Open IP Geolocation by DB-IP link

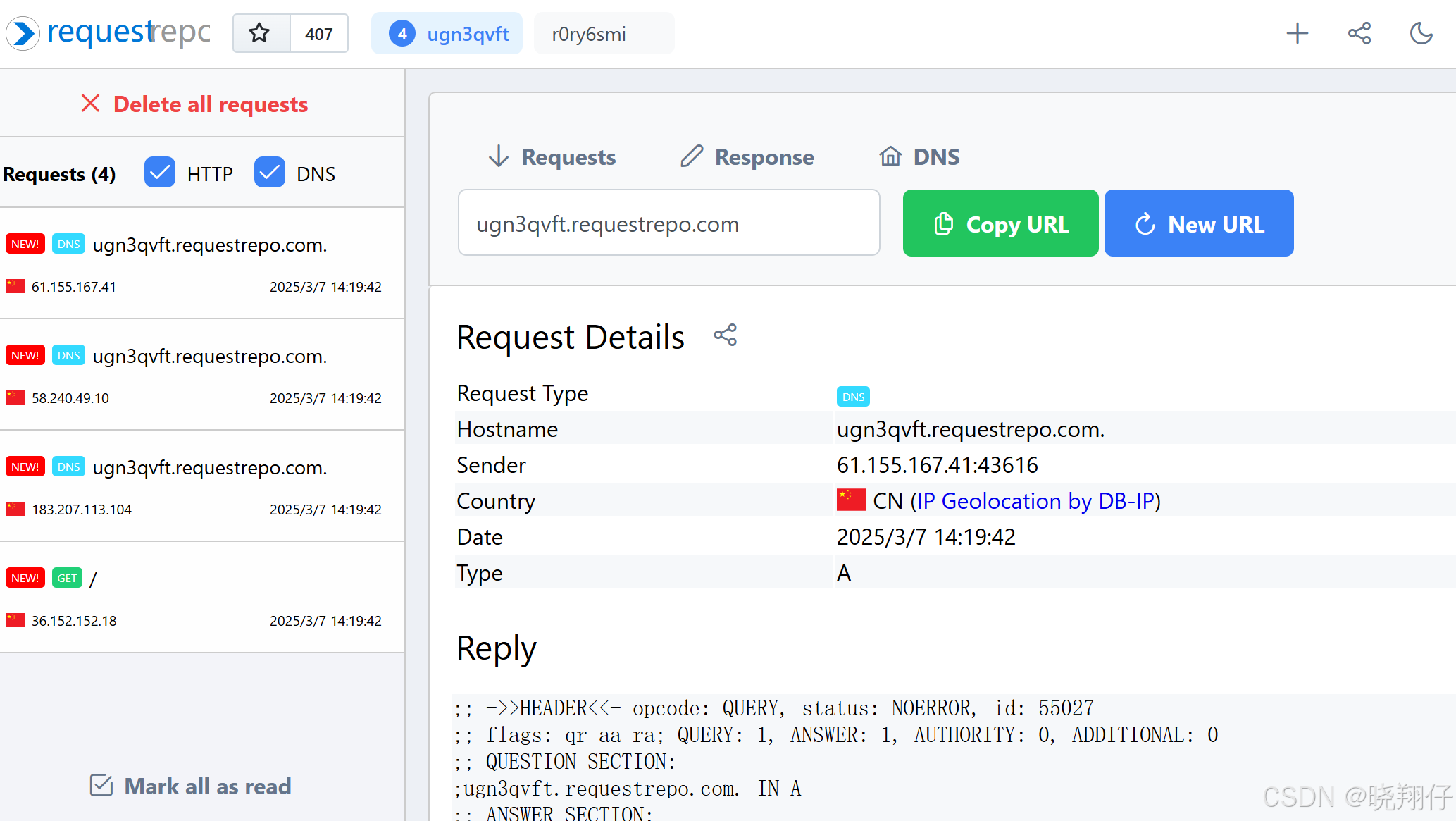coord(1035,501)
